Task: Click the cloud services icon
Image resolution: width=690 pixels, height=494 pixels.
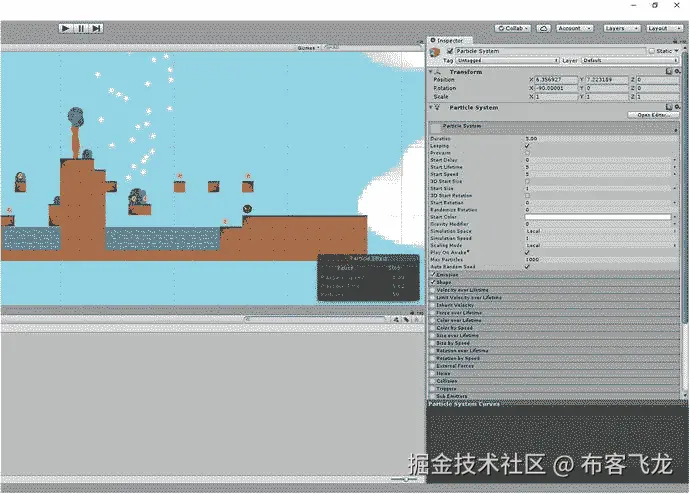Action: coord(543,28)
